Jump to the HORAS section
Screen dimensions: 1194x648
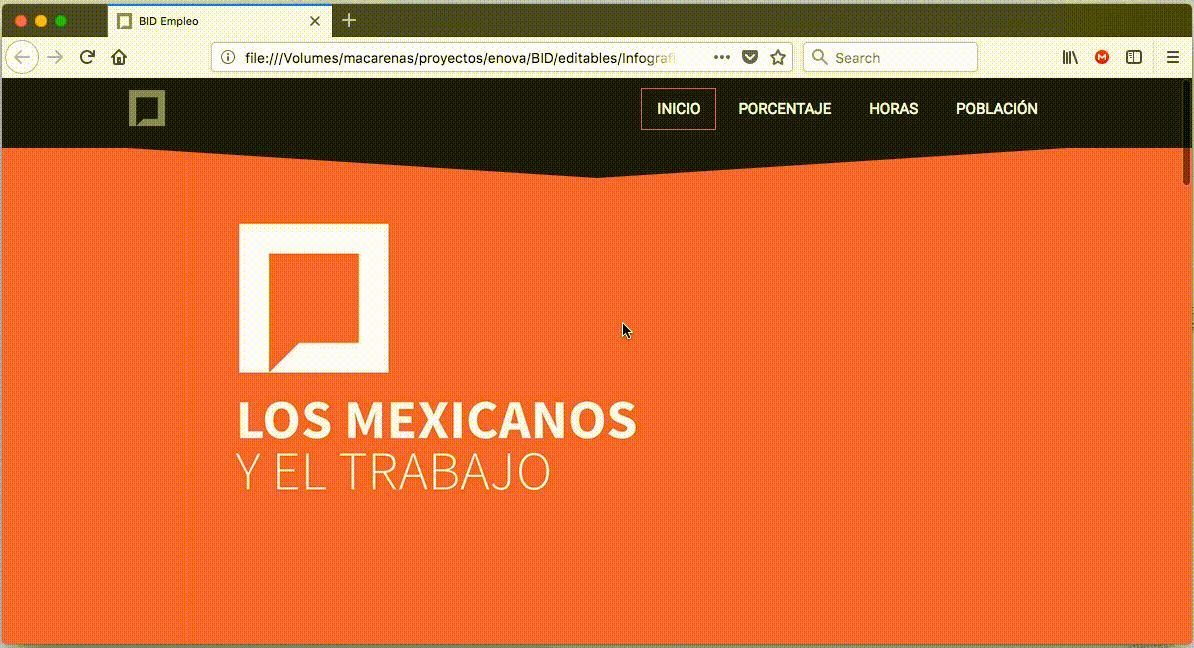click(x=893, y=109)
